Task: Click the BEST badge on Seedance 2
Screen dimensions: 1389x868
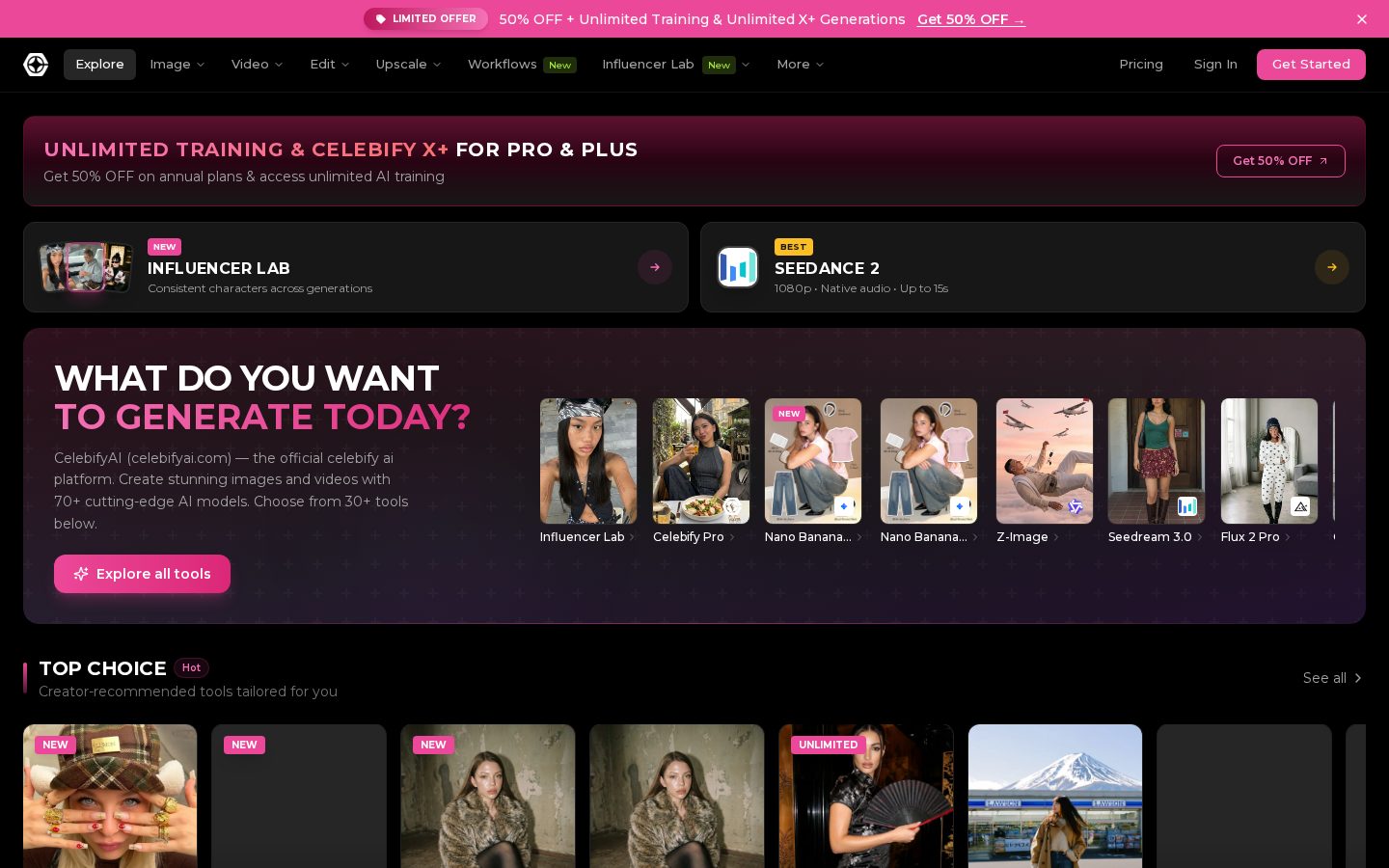Action: click(x=794, y=247)
